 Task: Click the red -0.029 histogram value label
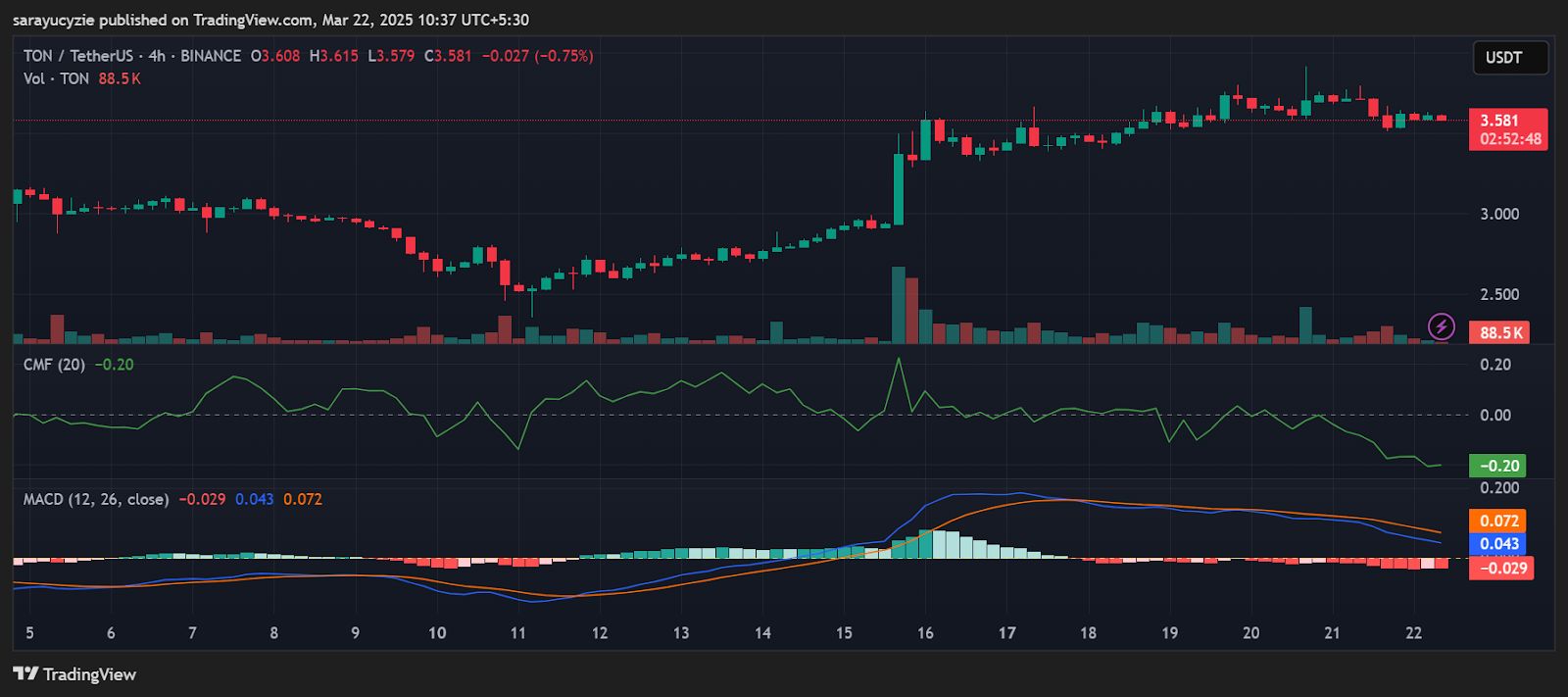[1501, 568]
